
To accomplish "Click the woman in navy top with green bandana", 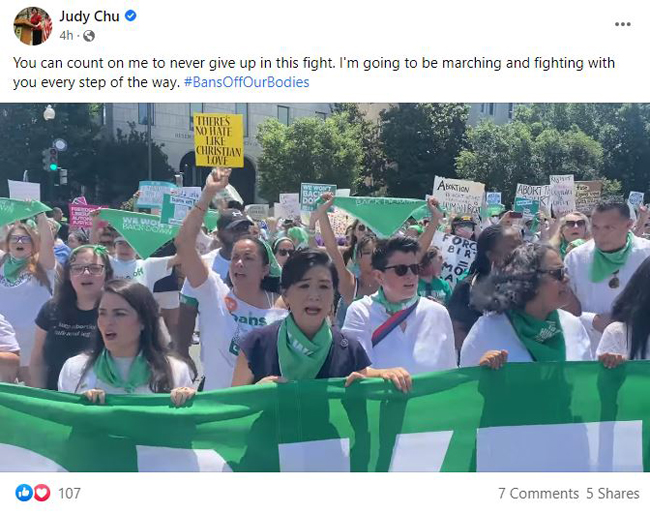I will [x=305, y=317].
